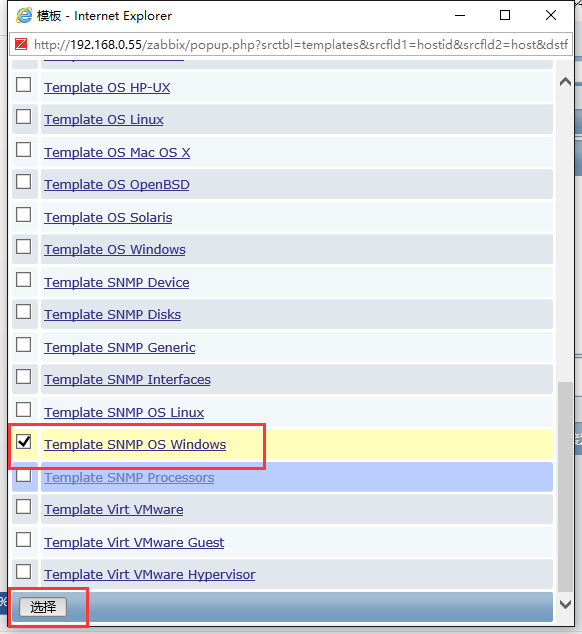Open the Template OS HP-UX link

107,87
